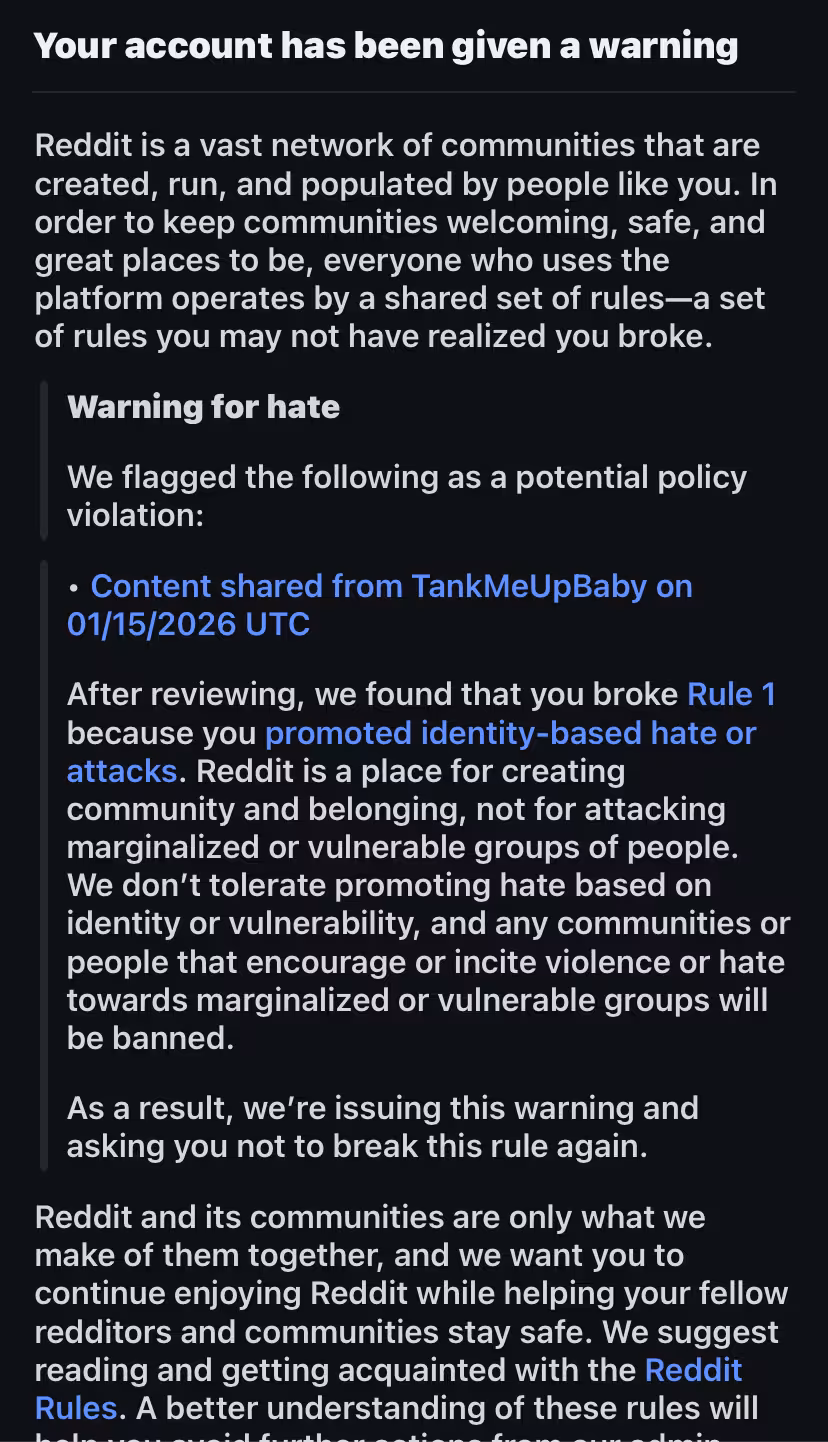Tap the bullet point before the Content shared link
The width and height of the screenshot is (828, 1442).
[74, 587]
